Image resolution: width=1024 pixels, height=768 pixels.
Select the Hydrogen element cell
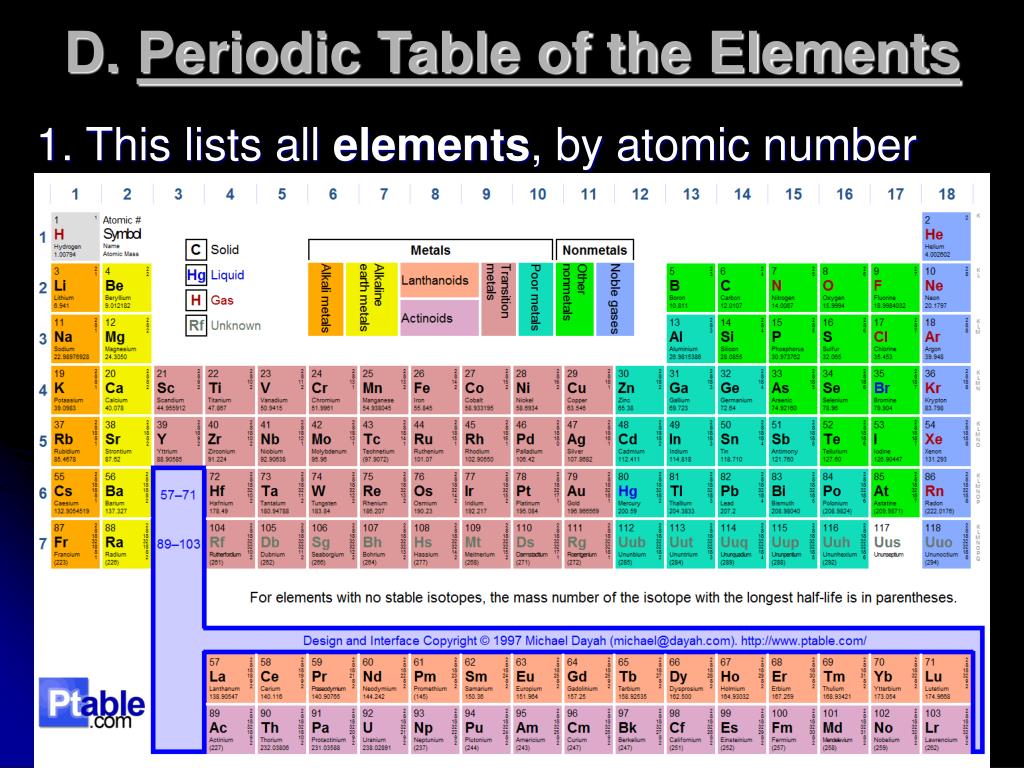(75, 236)
